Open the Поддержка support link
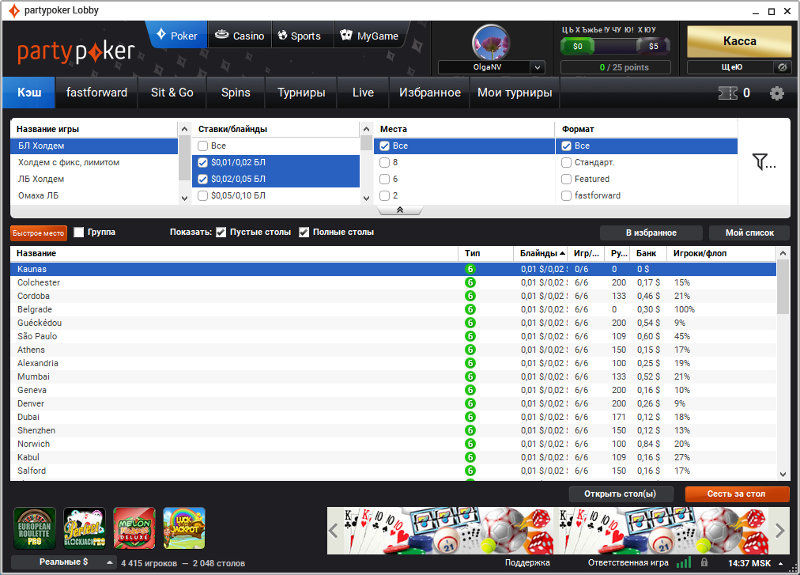This screenshot has height=575, width=800. (527, 563)
